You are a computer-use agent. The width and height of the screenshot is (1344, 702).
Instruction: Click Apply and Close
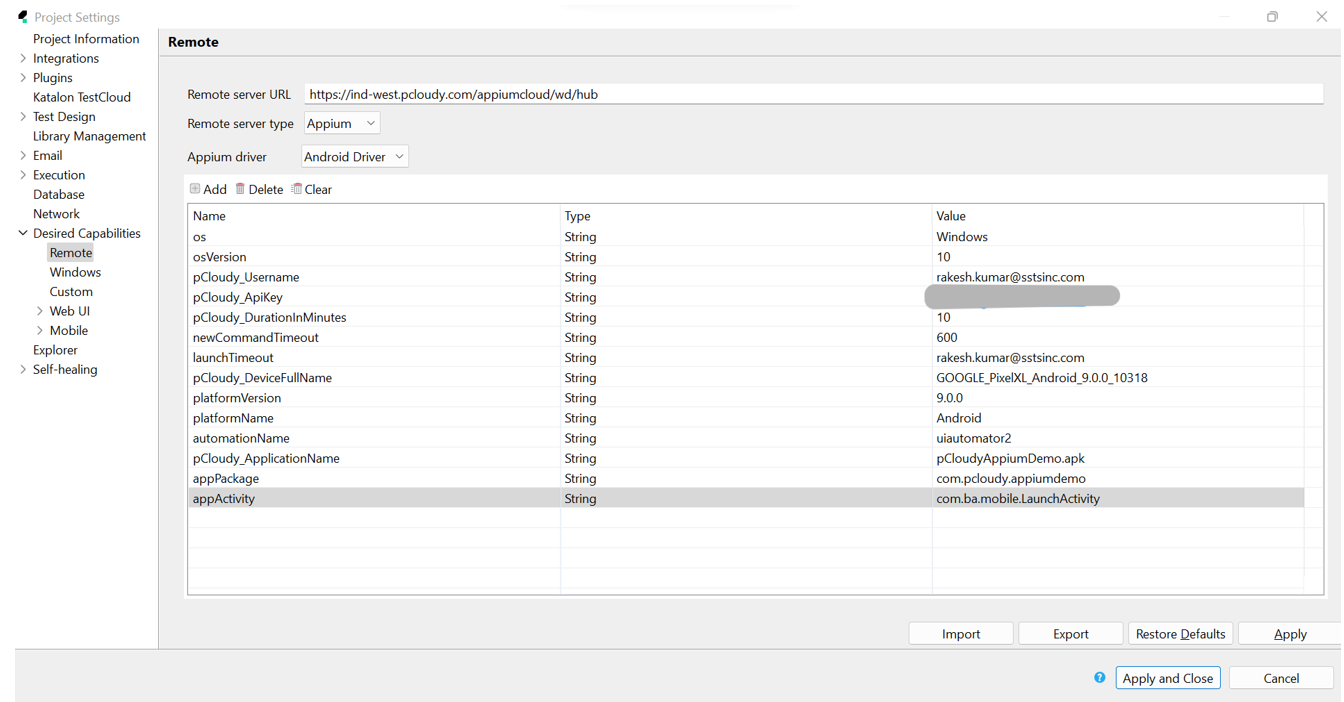click(x=1167, y=677)
